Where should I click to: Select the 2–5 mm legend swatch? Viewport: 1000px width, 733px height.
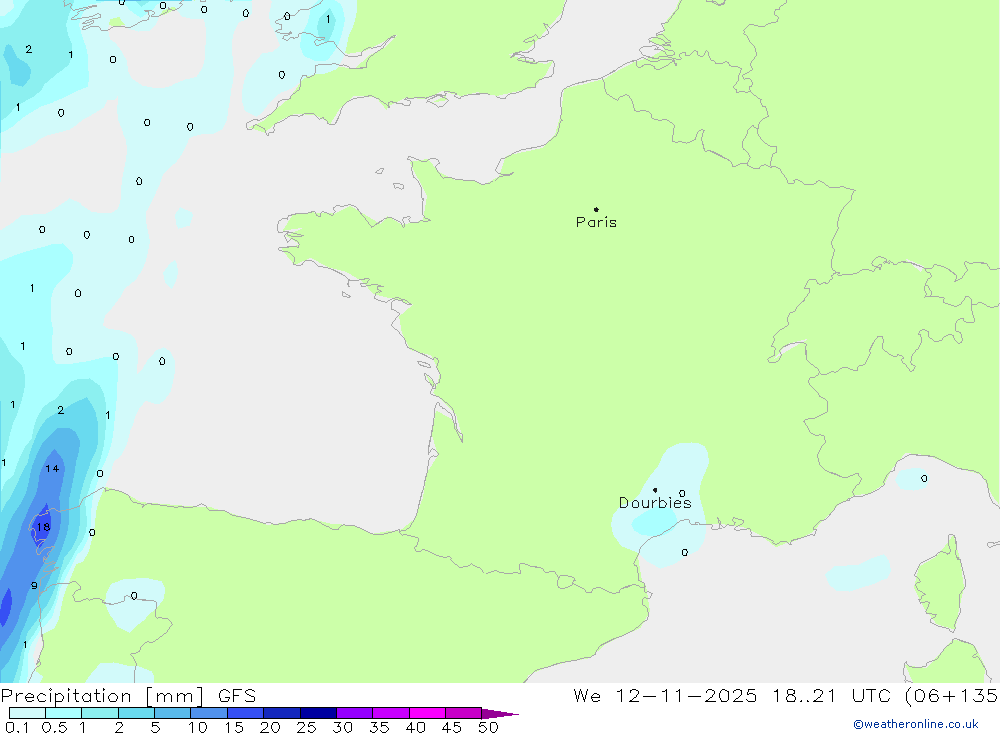pos(136,713)
